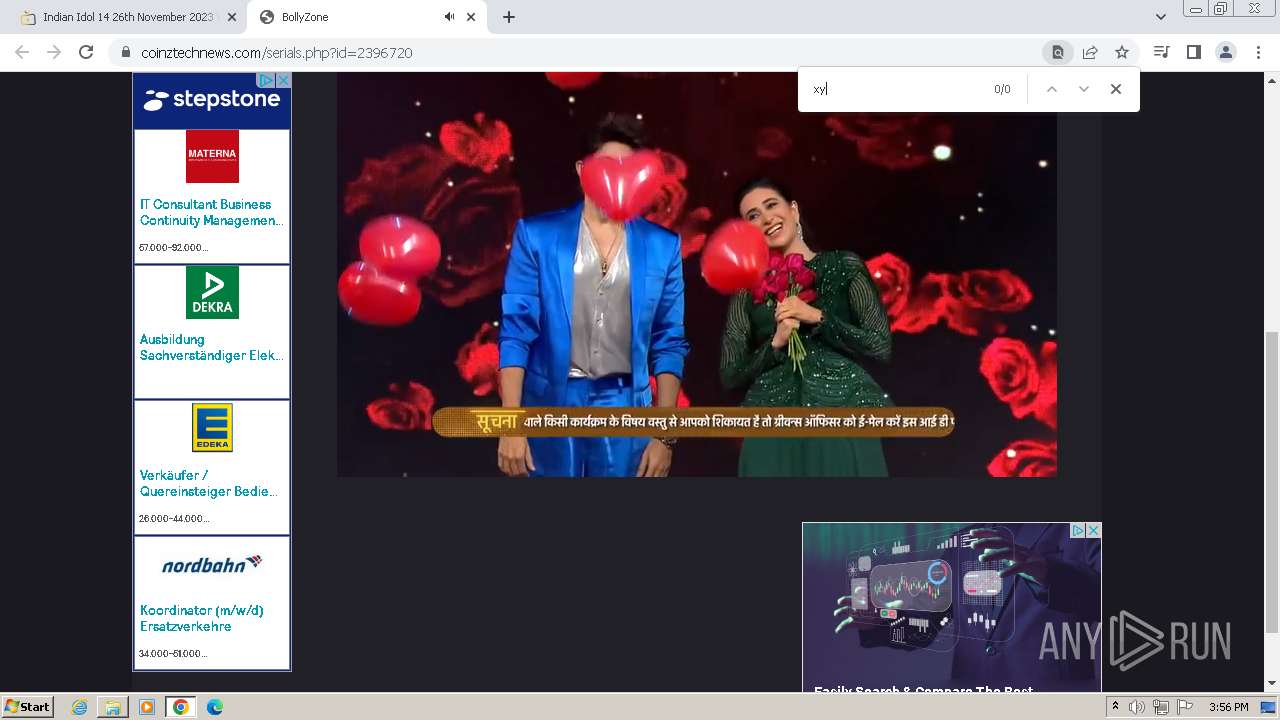Click the video player area
This screenshot has width=1280, height=720.
tap(697, 274)
